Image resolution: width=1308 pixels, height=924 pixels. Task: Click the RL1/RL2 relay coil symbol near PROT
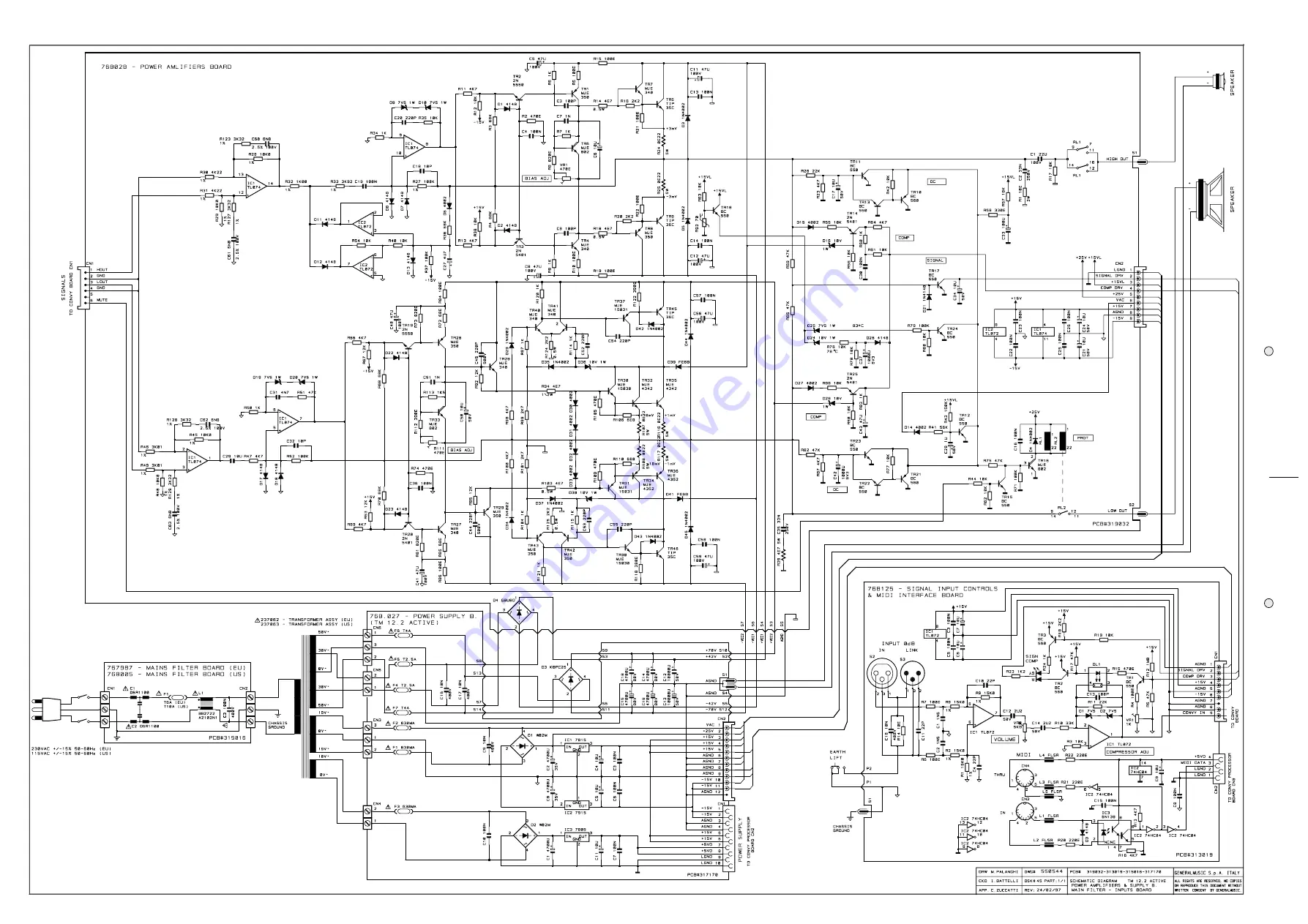point(1053,440)
